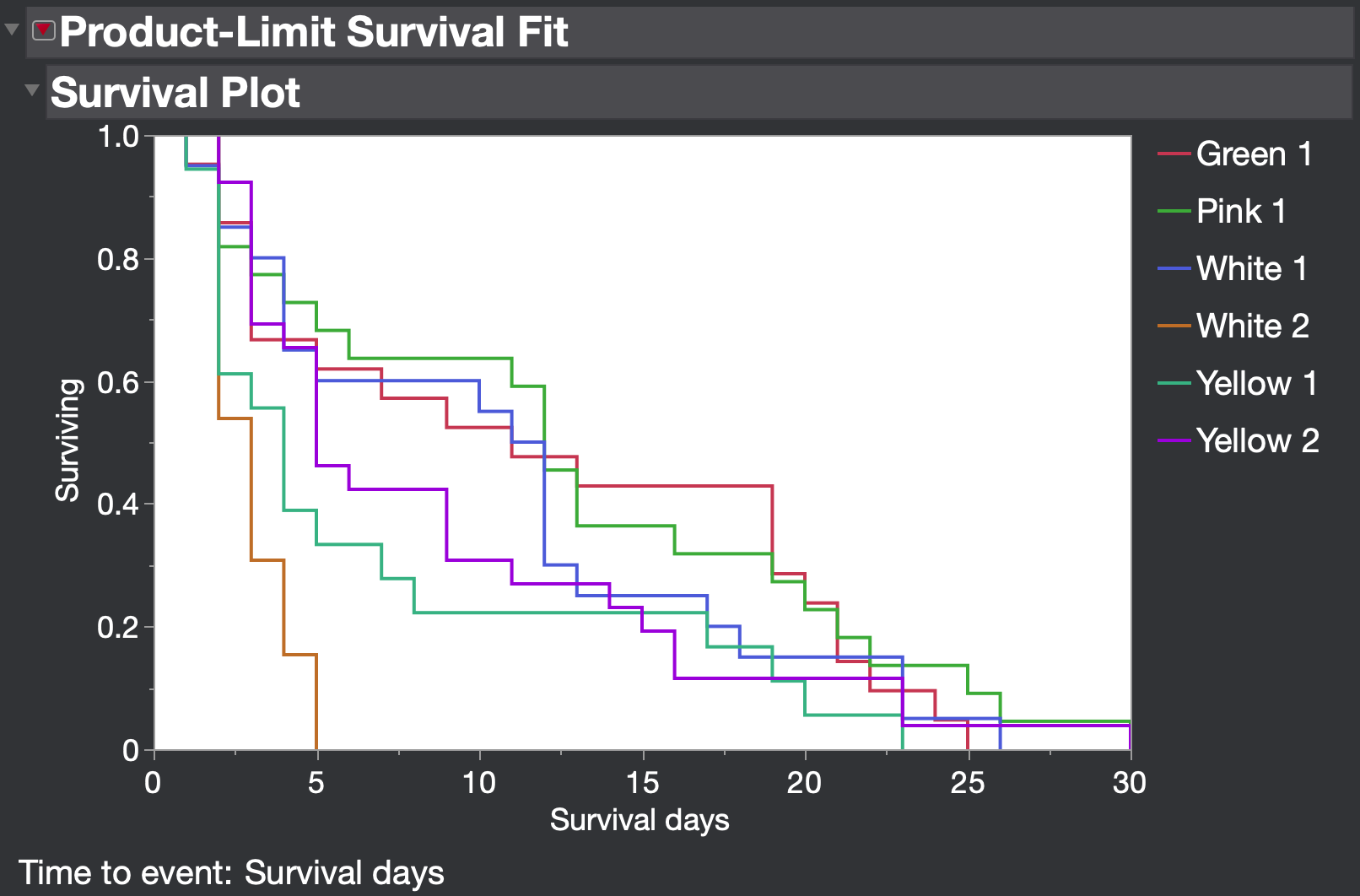Click the White 1 legend line swatch
Image resolution: width=1360 pixels, height=896 pixels.
click(x=1173, y=268)
